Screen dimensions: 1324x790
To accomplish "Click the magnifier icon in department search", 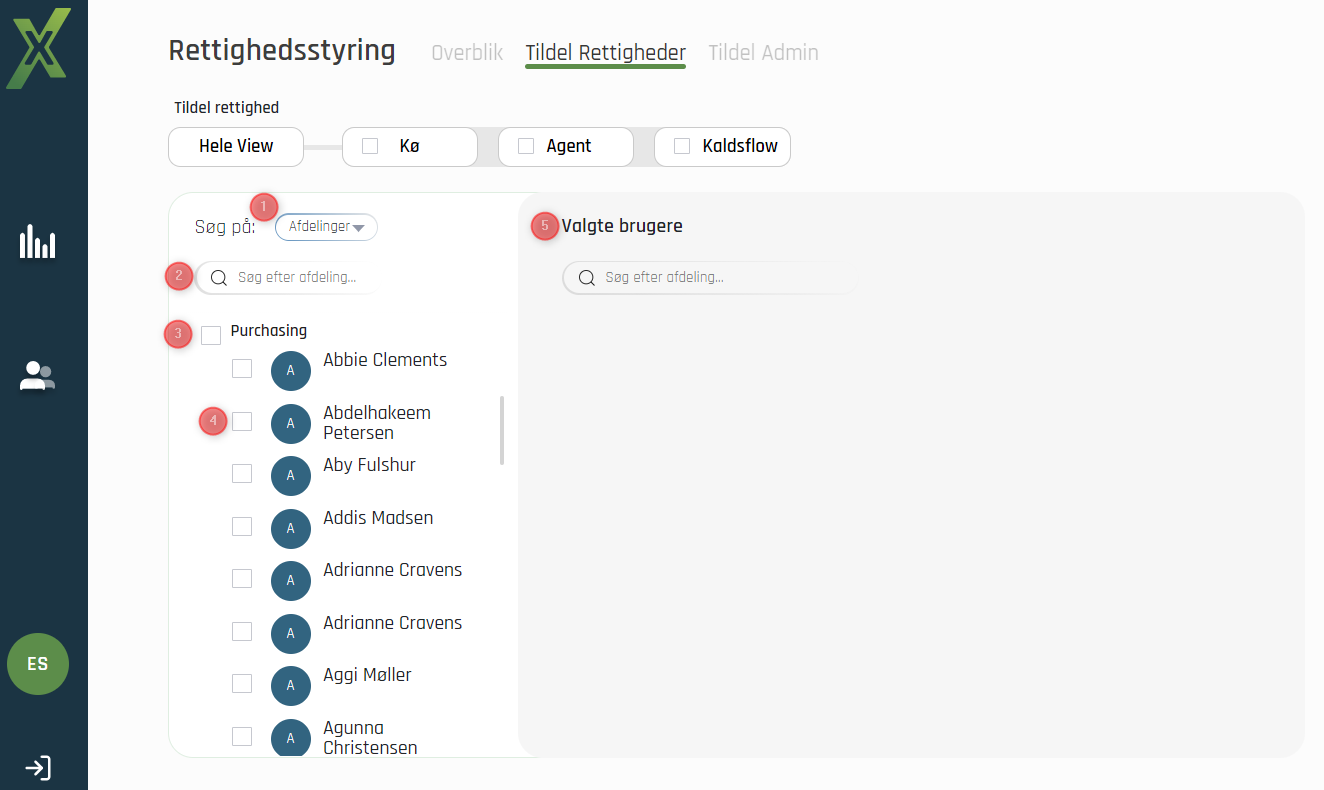I will (219, 278).
